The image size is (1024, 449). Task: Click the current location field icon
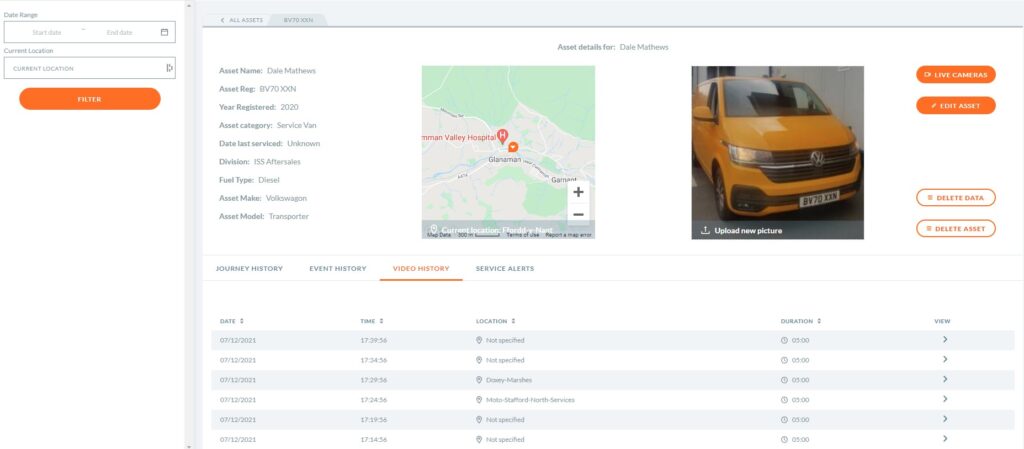pyautogui.click(x=169, y=68)
